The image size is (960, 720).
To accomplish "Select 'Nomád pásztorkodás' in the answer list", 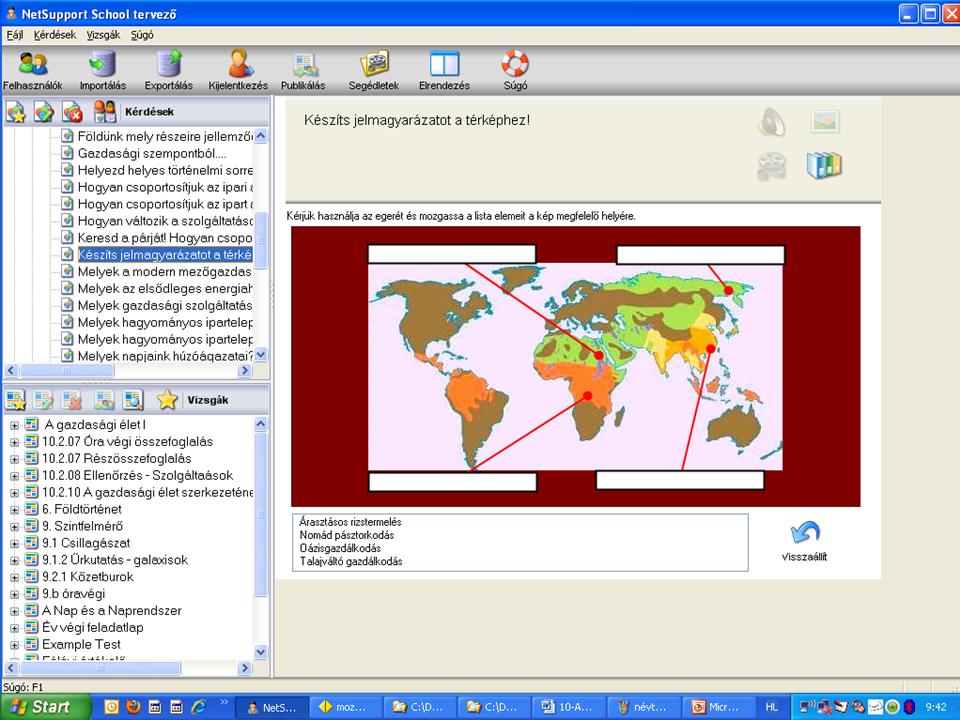I will (346, 535).
